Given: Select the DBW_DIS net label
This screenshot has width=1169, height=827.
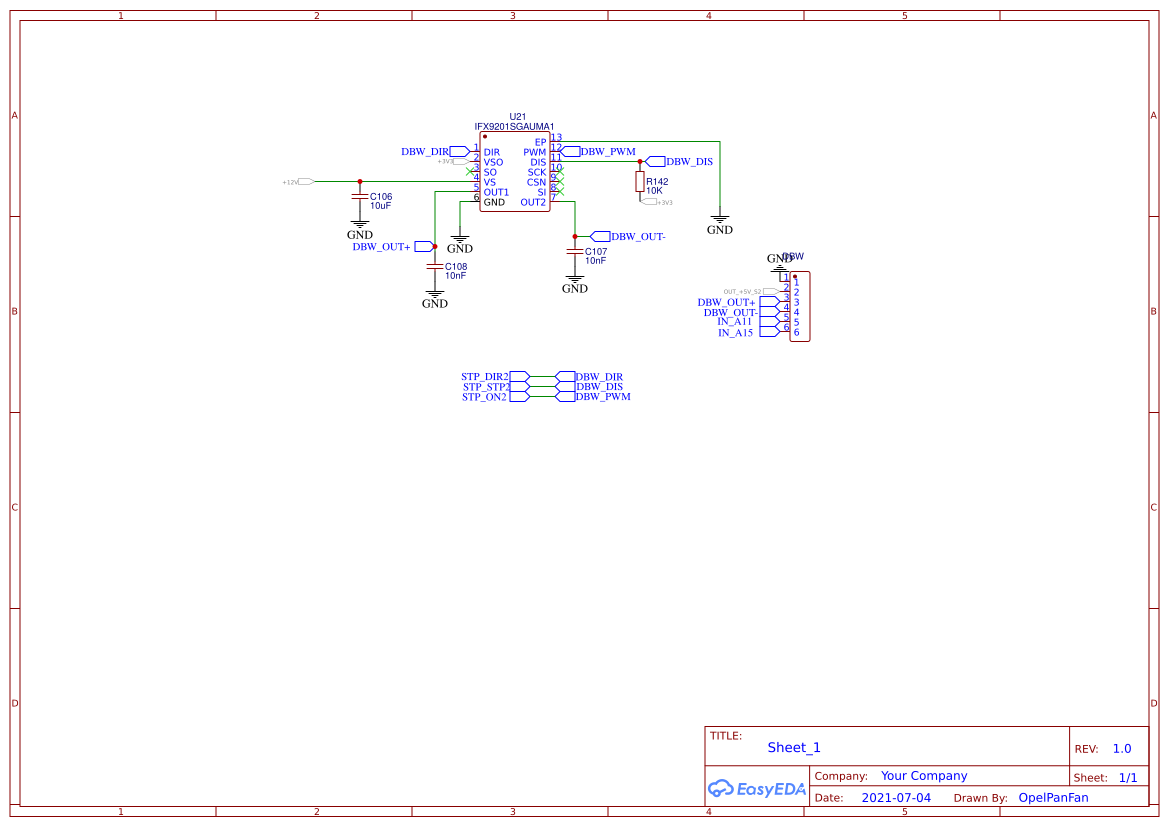Looking at the screenshot, I should (x=686, y=160).
